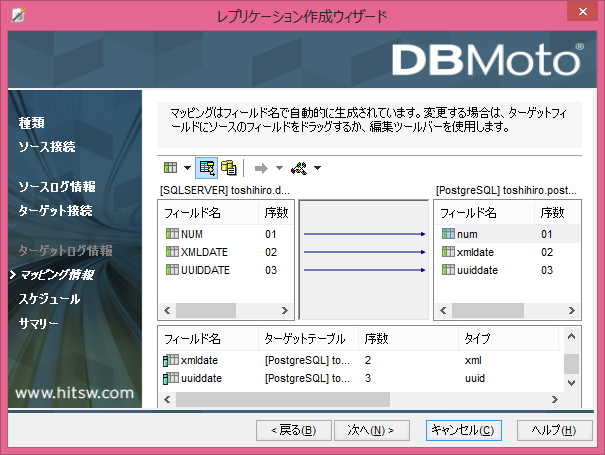Click type value uuid in bottom list

[x=475, y=378]
